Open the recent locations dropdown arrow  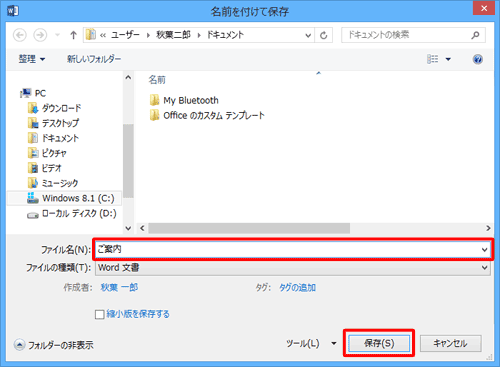(57, 35)
